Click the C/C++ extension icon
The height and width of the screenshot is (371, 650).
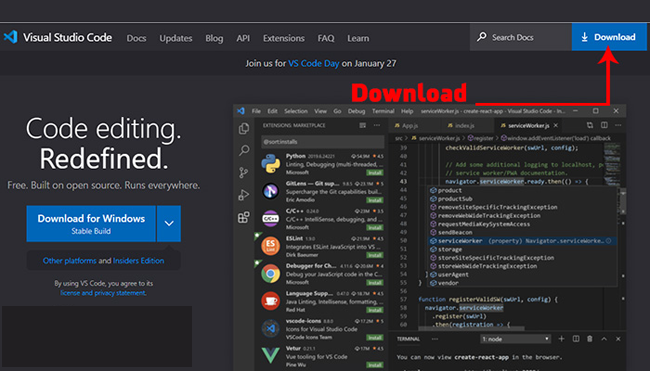coord(271,218)
